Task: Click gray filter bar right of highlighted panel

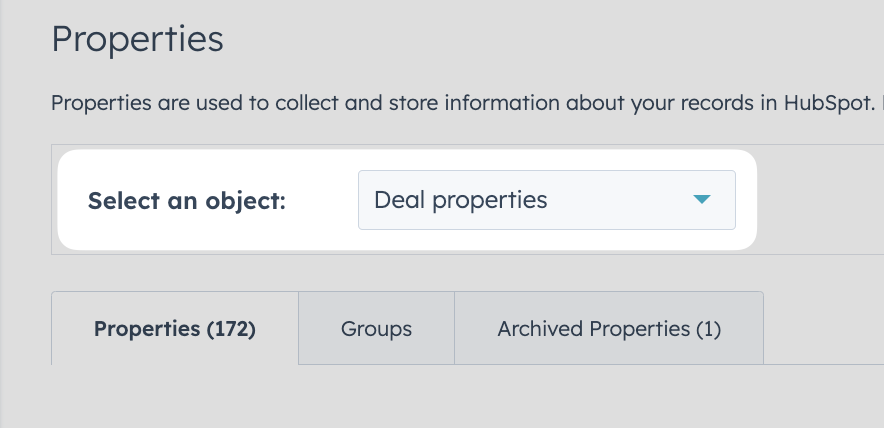Action: 820,200
